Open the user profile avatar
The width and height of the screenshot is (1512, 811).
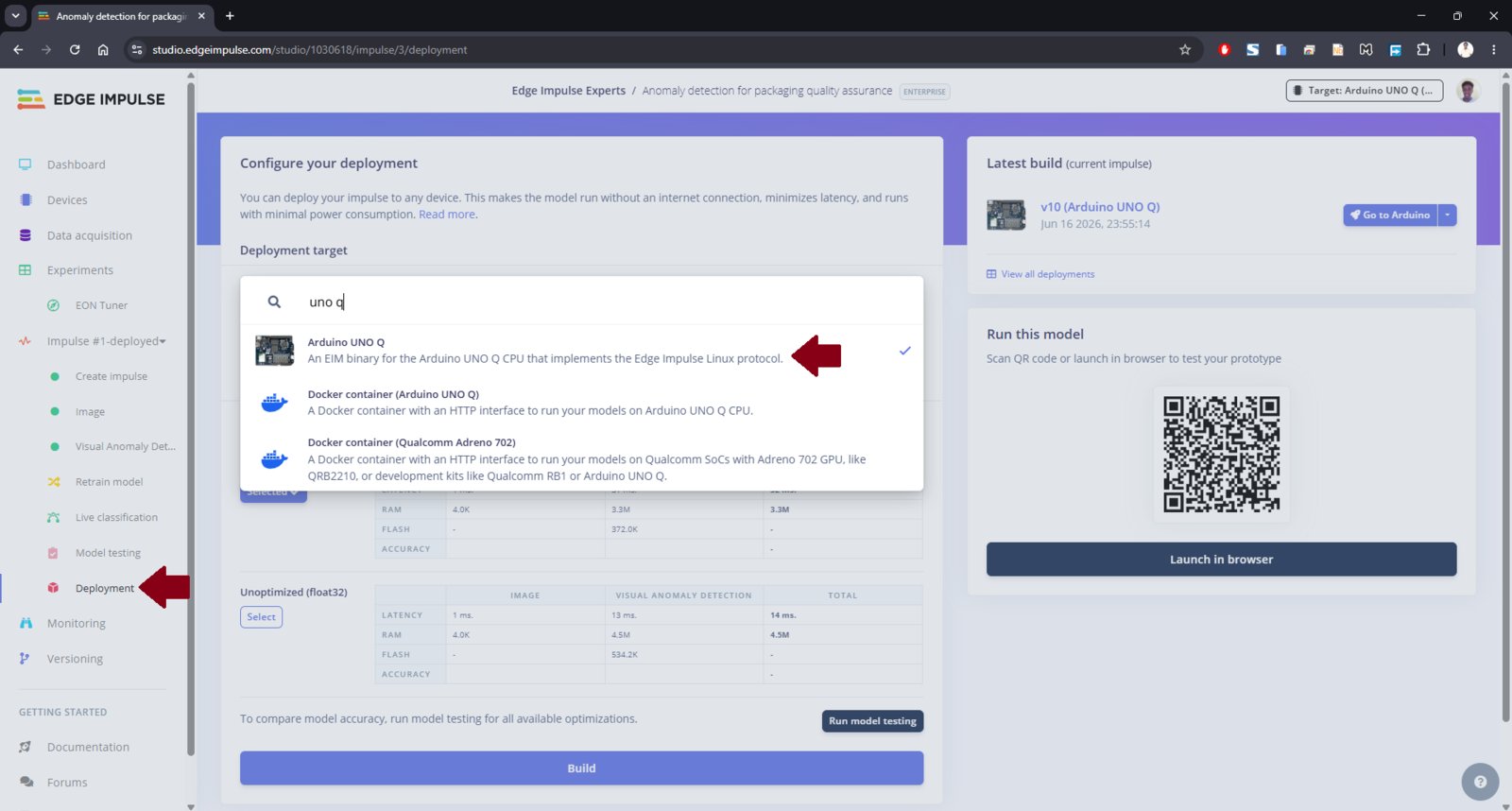point(1468,91)
